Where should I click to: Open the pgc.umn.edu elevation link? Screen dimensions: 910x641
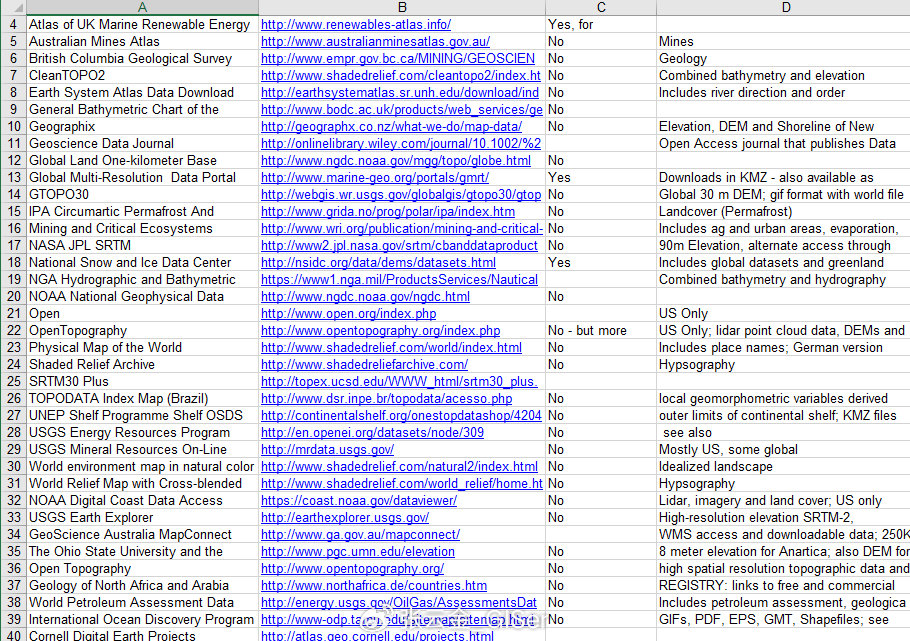click(x=358, y=552)
